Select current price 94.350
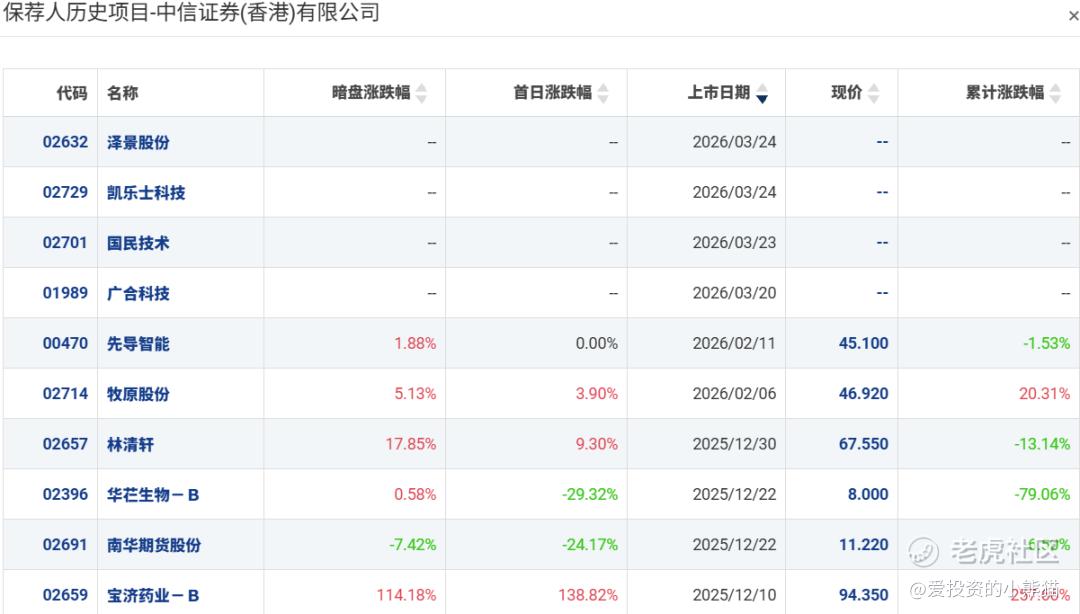The height and width of the screenshot is (614, 1080). (864, 595)
